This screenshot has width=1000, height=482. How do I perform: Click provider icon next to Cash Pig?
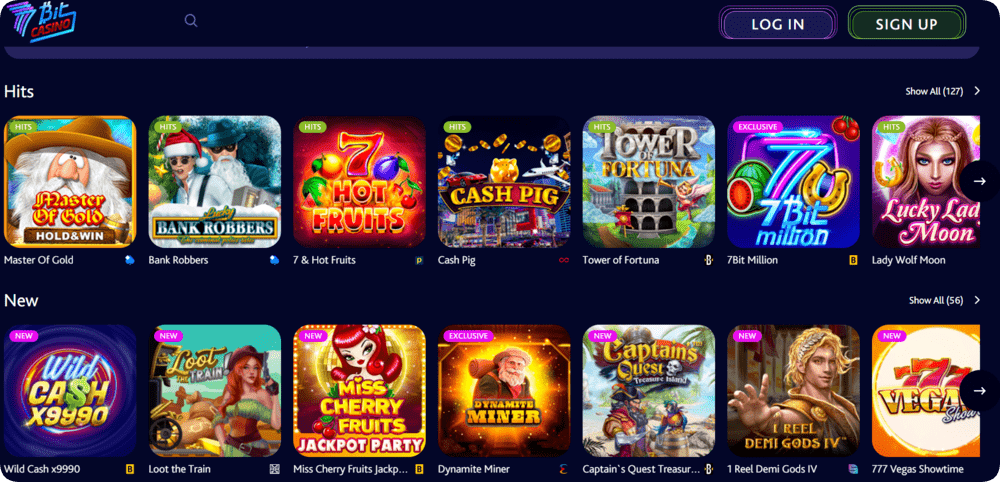pos(564,260)
